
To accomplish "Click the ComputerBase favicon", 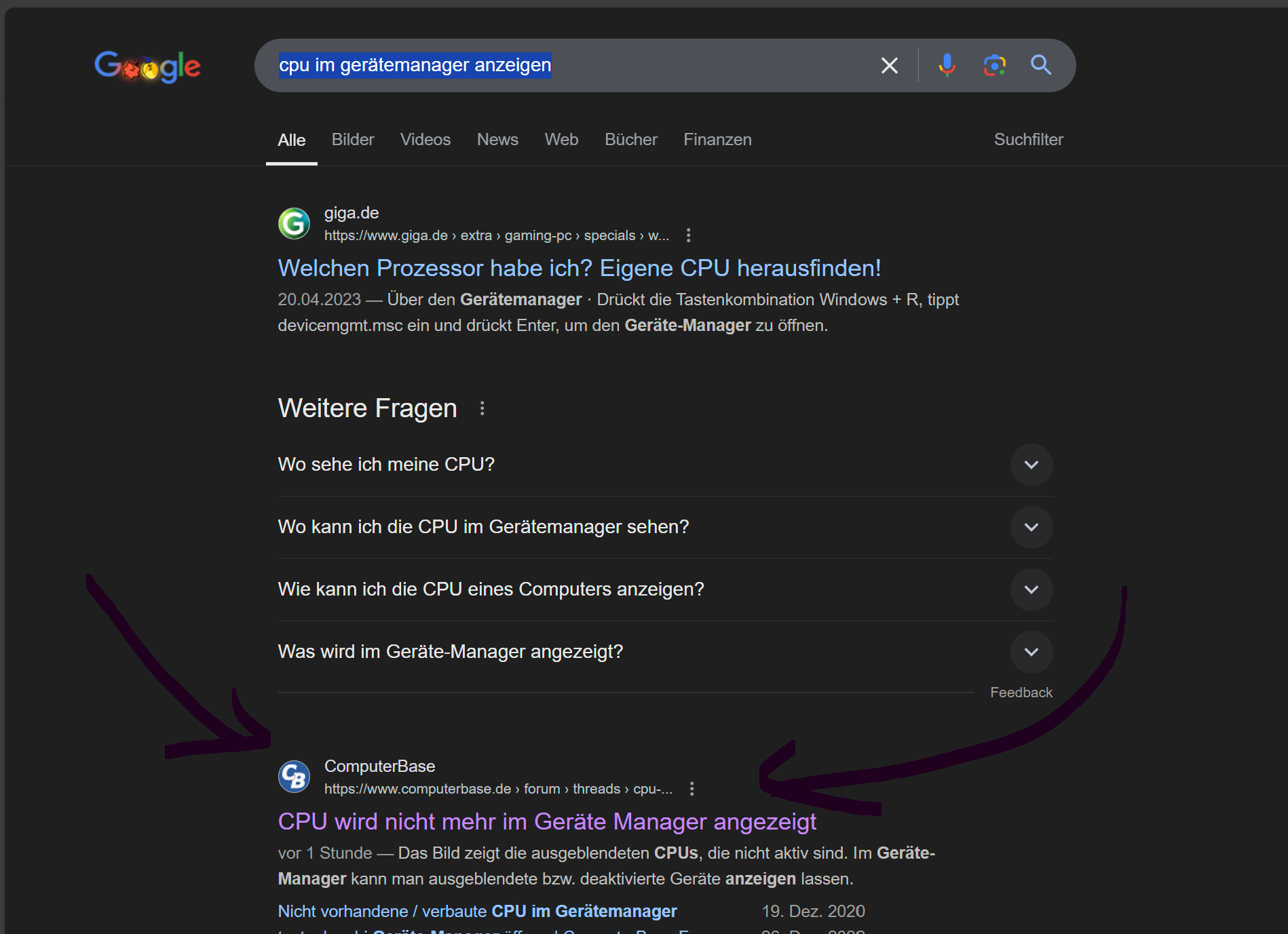I will [x=294, y=777].
